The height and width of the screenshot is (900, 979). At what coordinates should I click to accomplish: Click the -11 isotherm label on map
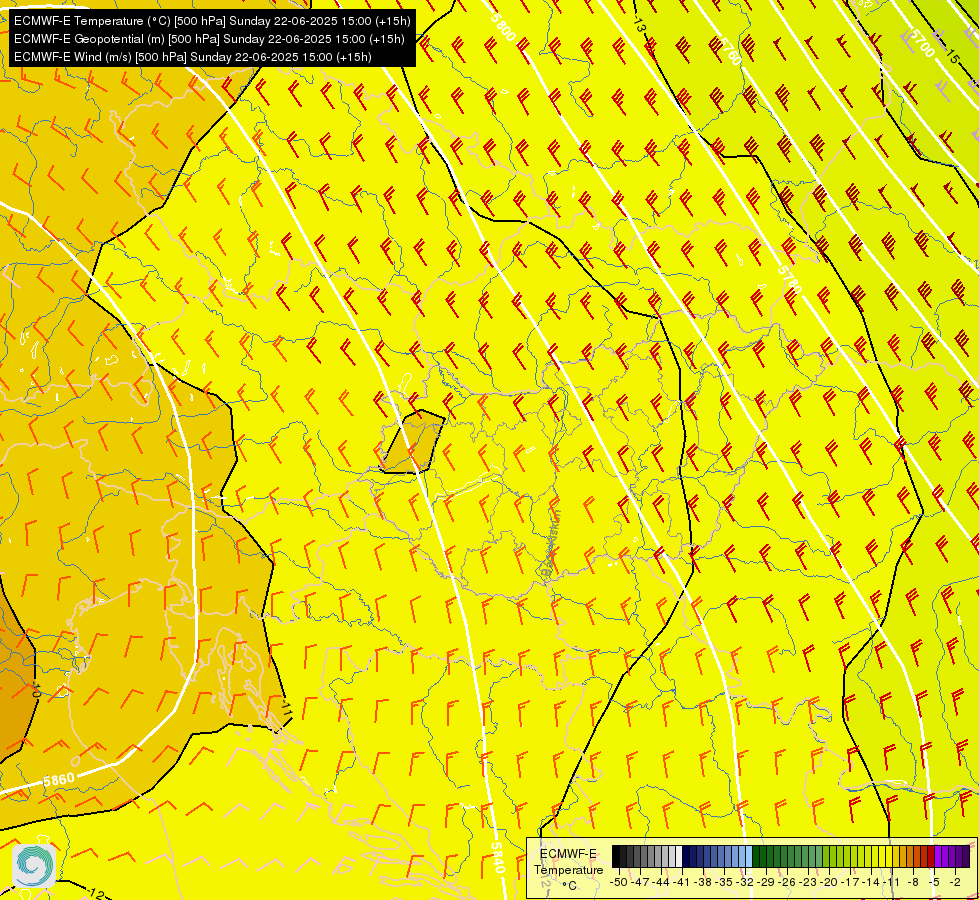(x=286, y=708)
